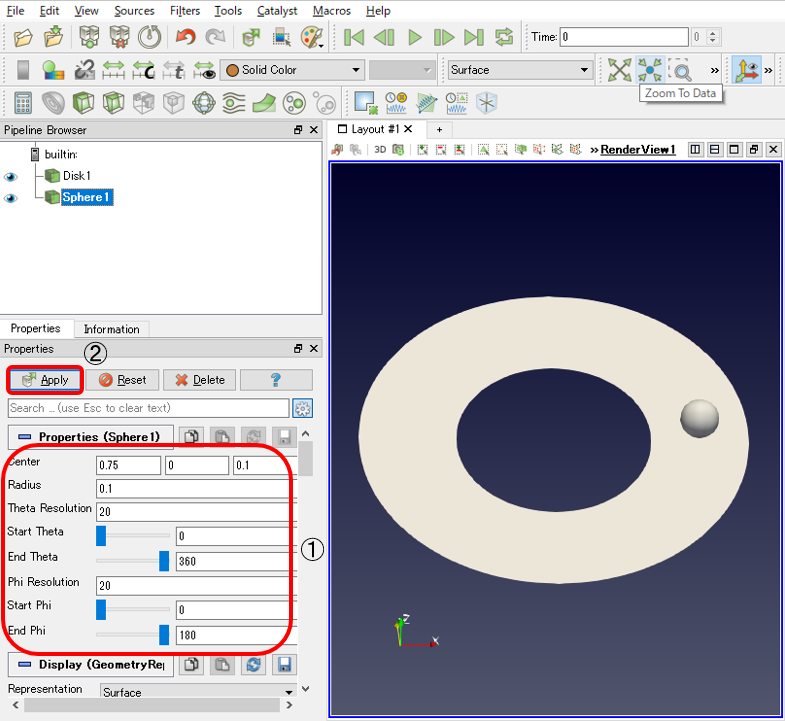Hide Disk1 using its eye icon
785x721 pixels.
coord(11,177)
